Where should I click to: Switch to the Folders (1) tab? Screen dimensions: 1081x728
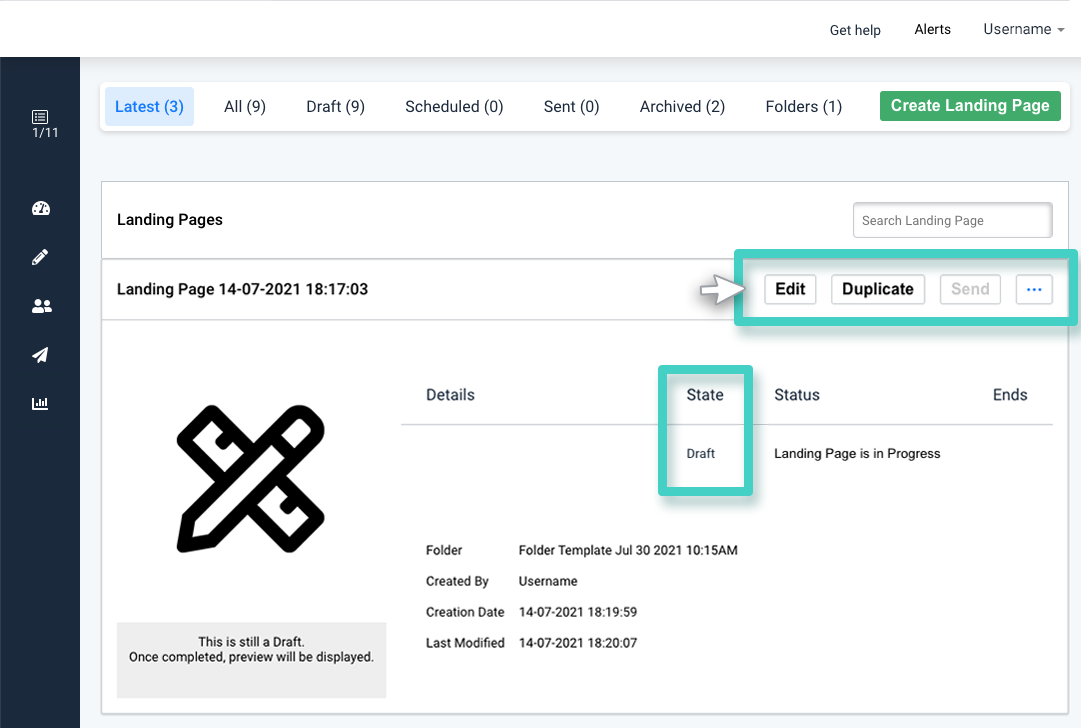point(803,107)
